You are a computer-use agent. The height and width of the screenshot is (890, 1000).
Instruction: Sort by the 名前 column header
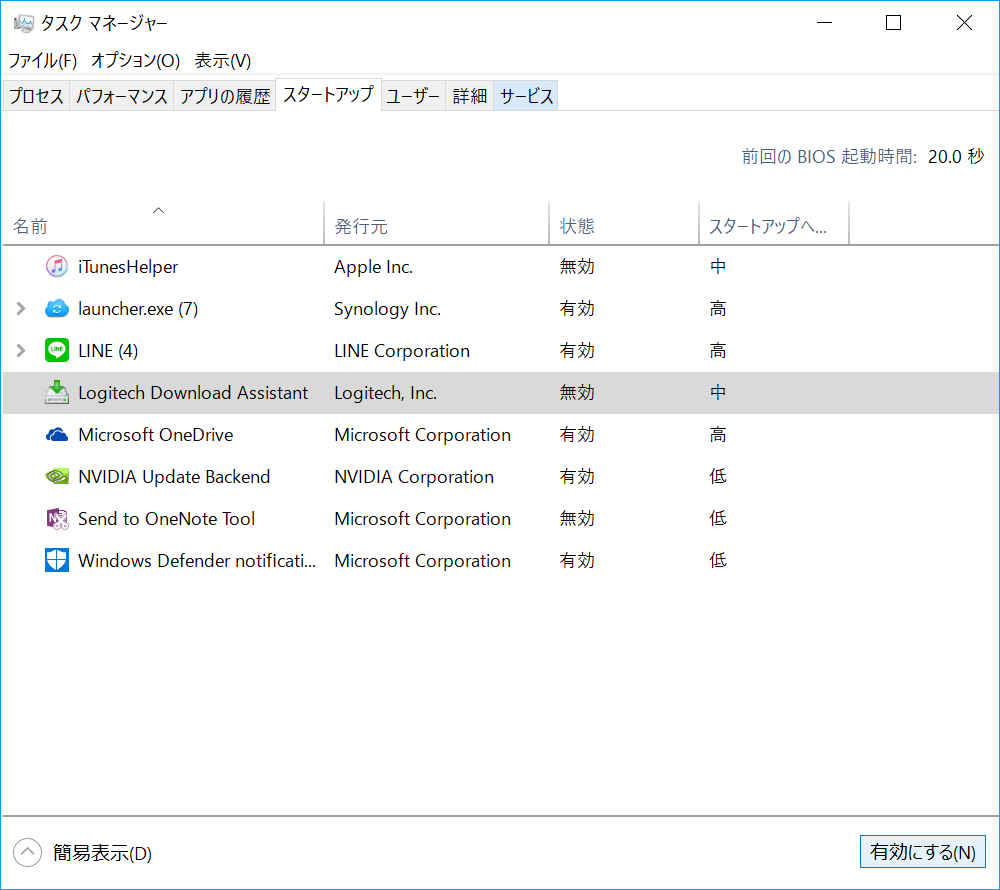[x=163, y=223]
